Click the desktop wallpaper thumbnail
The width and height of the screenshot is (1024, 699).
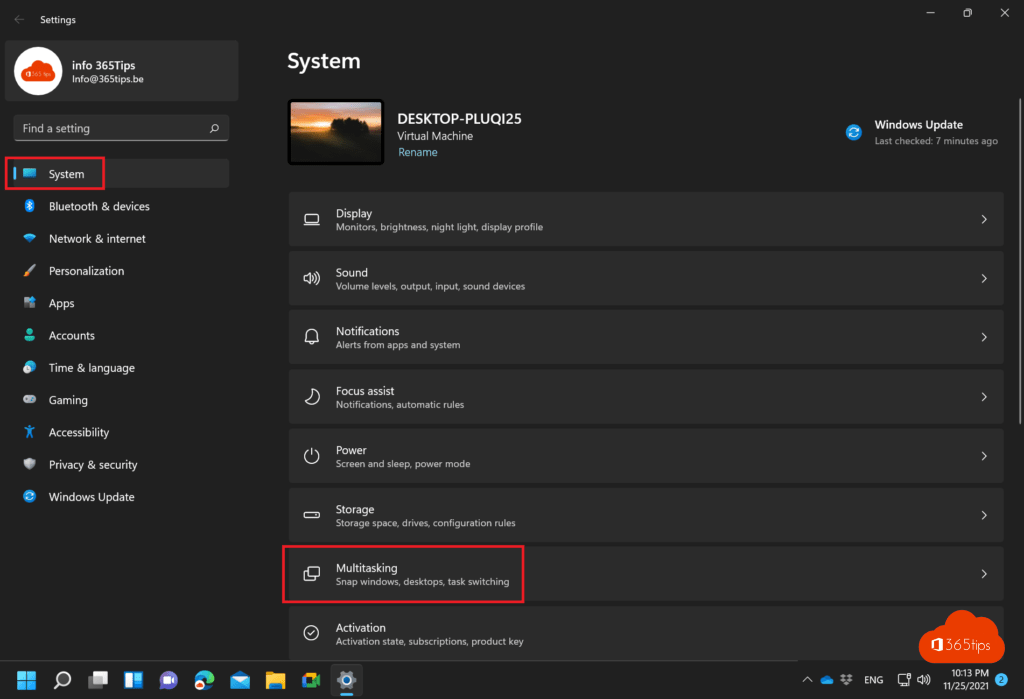coord(336,132)
